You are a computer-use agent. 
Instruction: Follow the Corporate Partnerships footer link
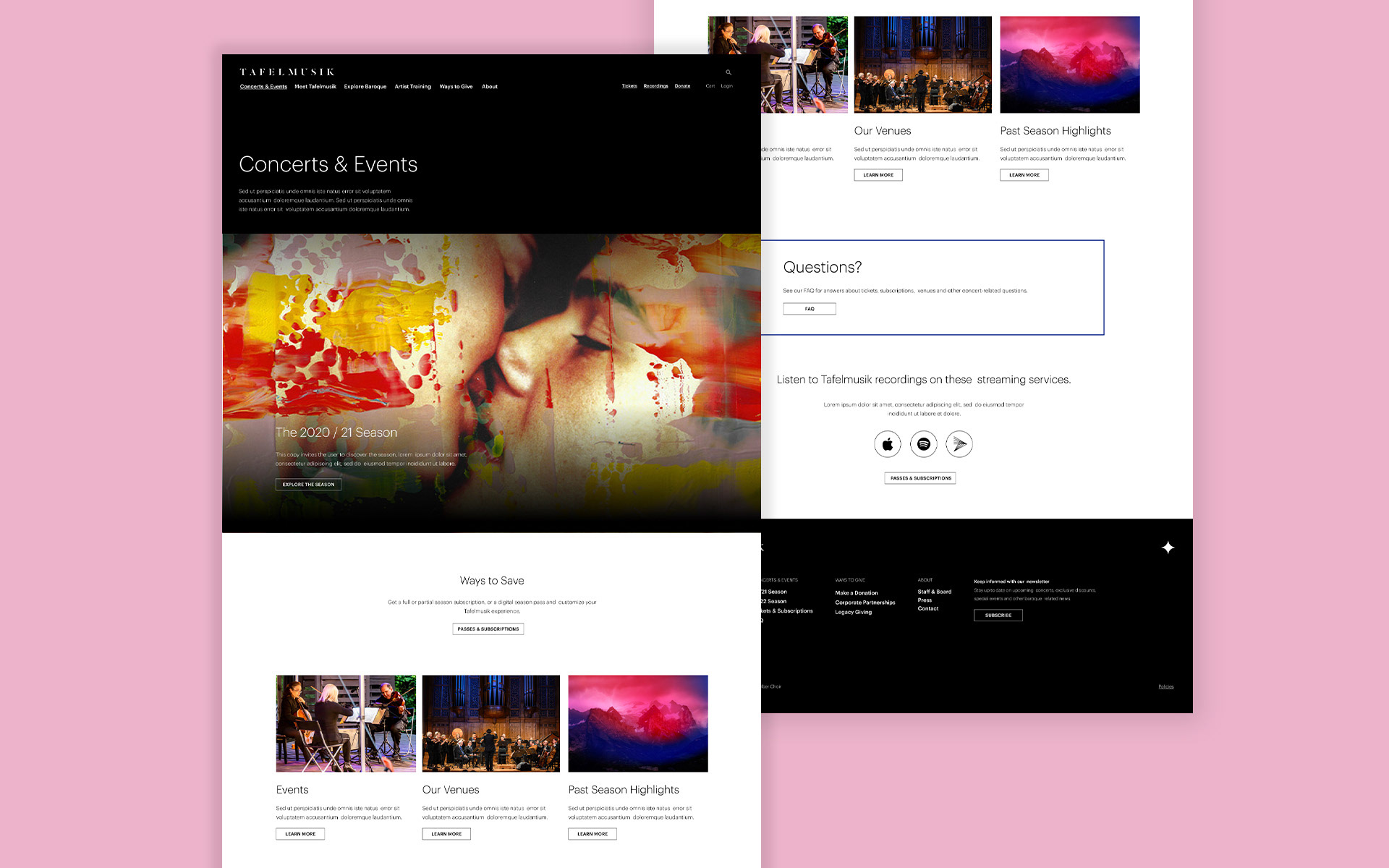coord(865,603)
